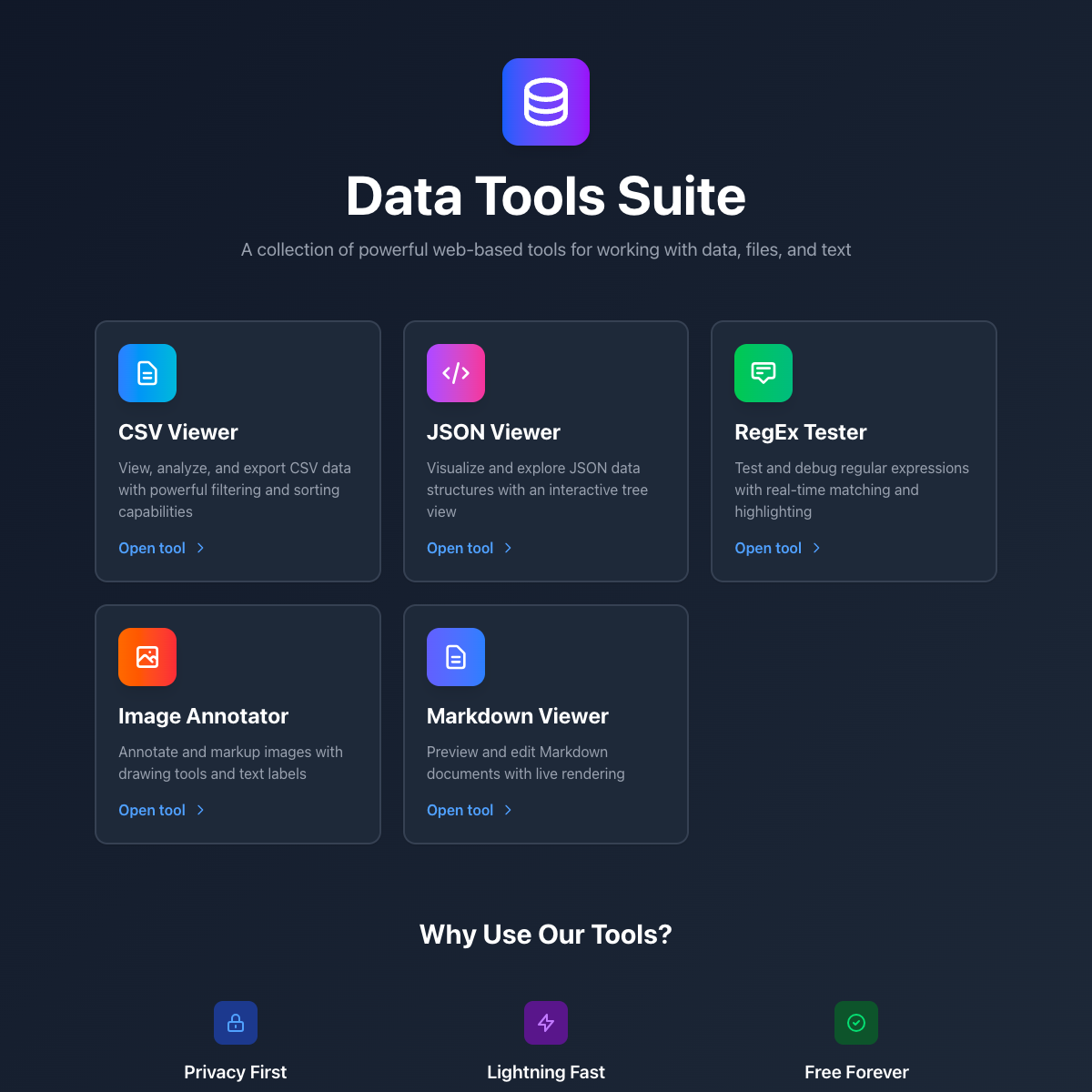Click the Free Forever checkmark icon
Image resolution: width=1092 pixels, height=1092 pixels.
[x=855, y=1023]
